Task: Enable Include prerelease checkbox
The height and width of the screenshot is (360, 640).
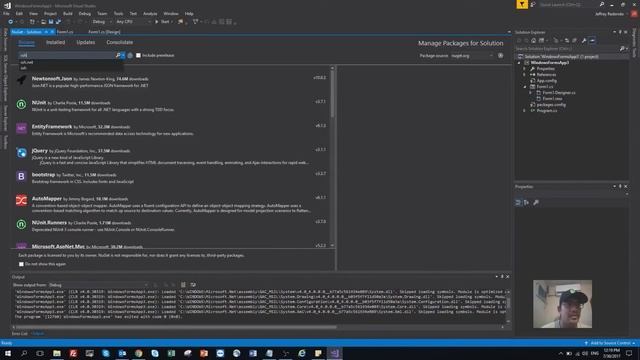Action: click(138, 55)
